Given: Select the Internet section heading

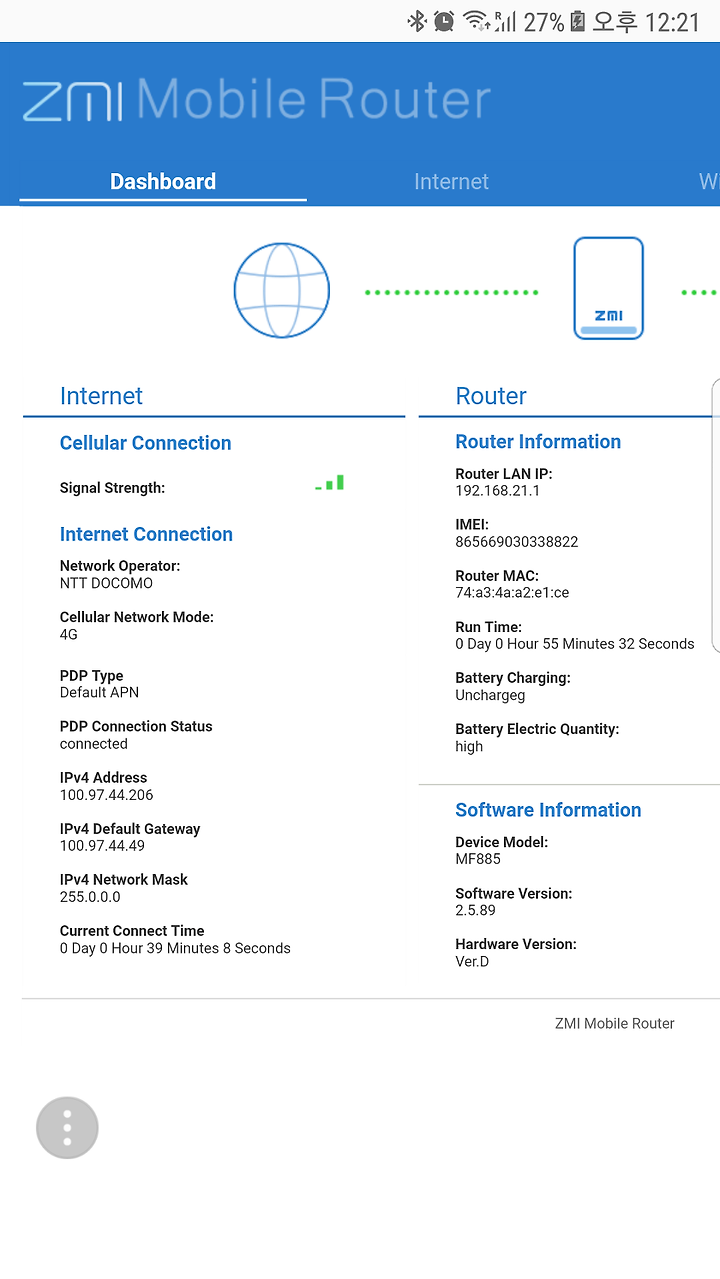Looking at the screenshot, I should [x=101, y=396].
